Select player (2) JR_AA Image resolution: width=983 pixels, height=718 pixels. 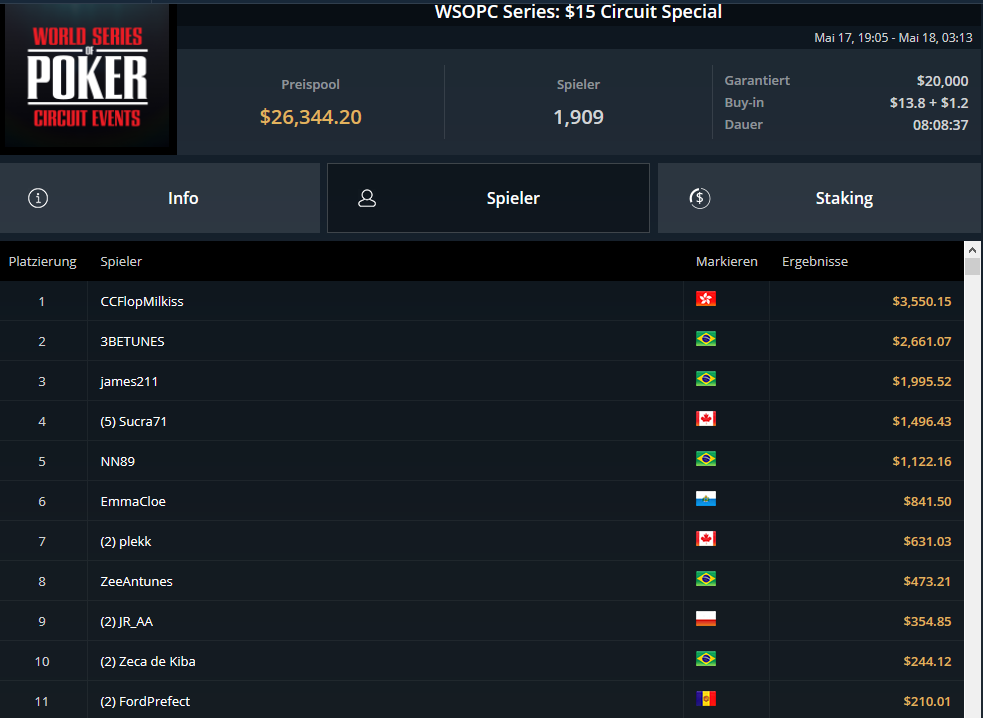point(127,621)
